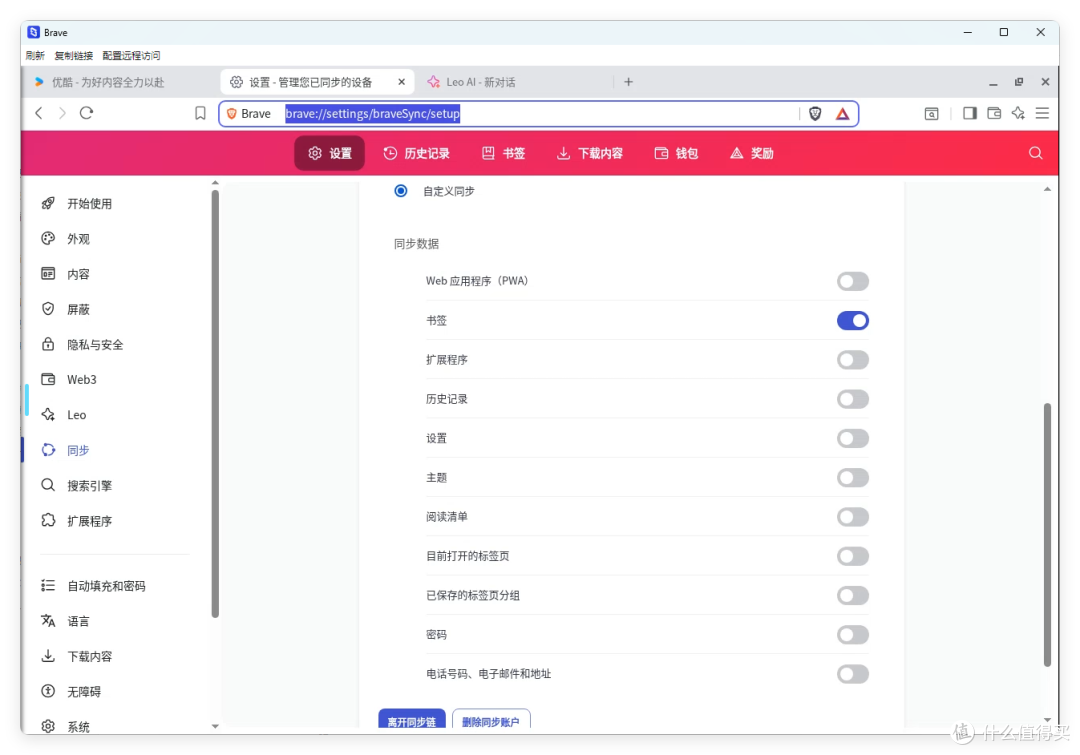Open the Brave Wallet toolbar icon
The height and width of the screenshot is (755, 1080).
(994, 113)
